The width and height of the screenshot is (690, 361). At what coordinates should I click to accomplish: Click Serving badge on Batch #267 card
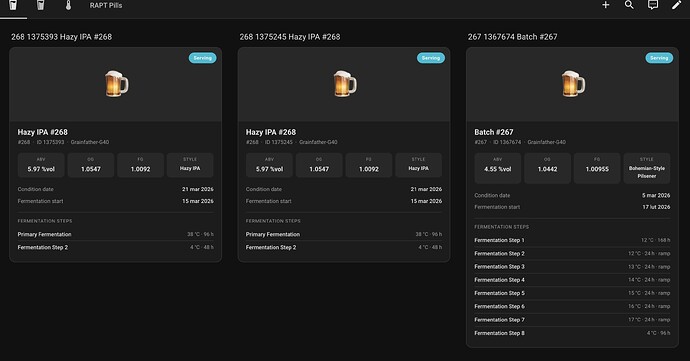[x=659, y=58]
